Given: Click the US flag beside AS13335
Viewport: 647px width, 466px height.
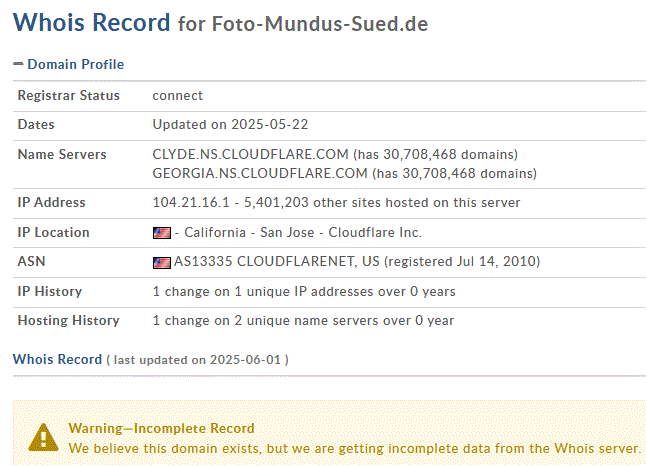Looking at the screenshot, I should tap(161, 263).
